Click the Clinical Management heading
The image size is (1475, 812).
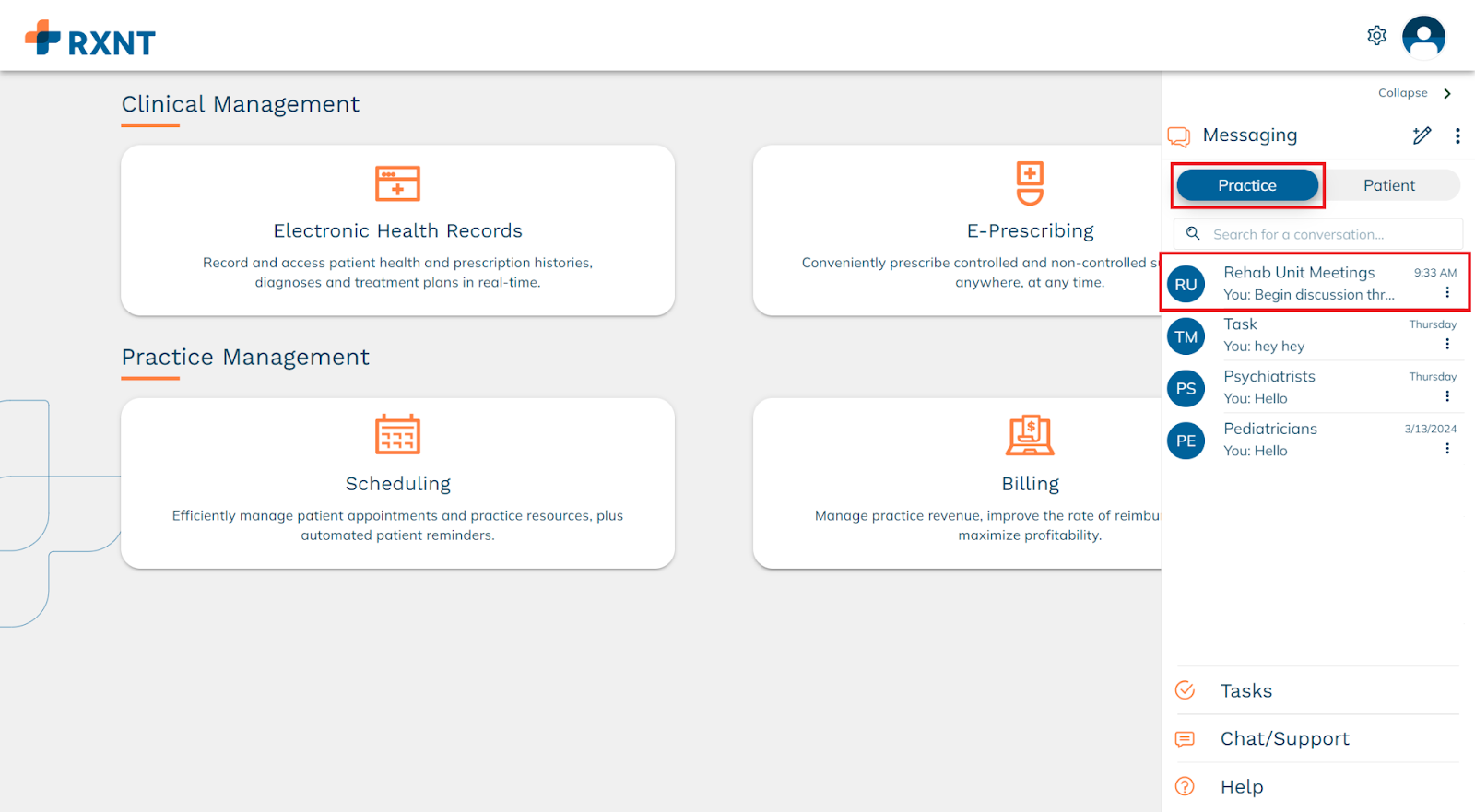pyautogui.click(x=241, y=104)
